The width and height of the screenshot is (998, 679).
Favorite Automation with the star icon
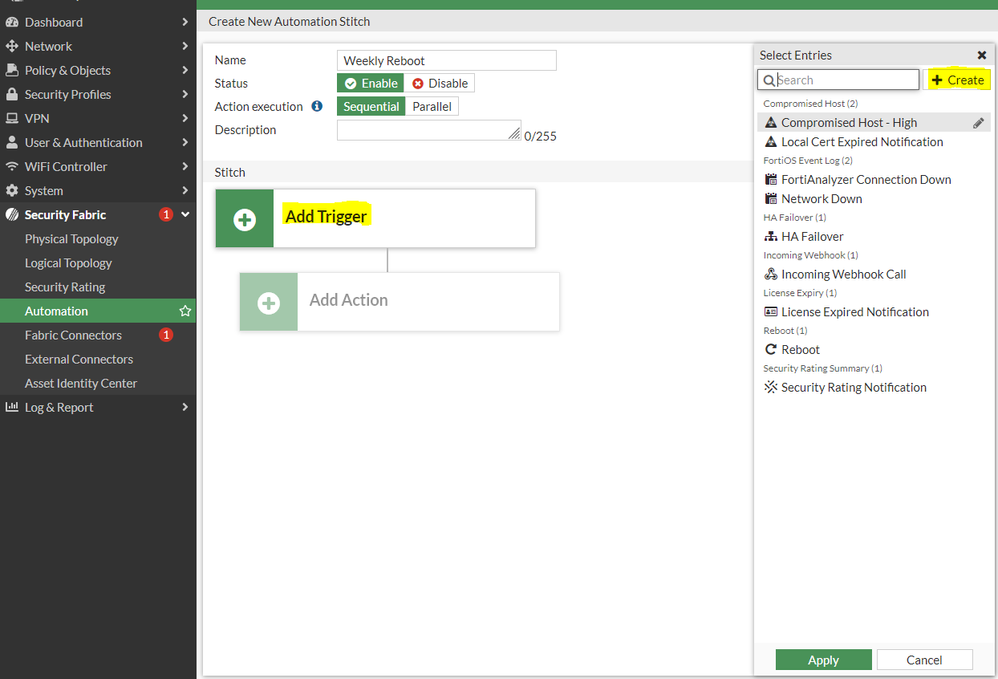tap(185, 311)
